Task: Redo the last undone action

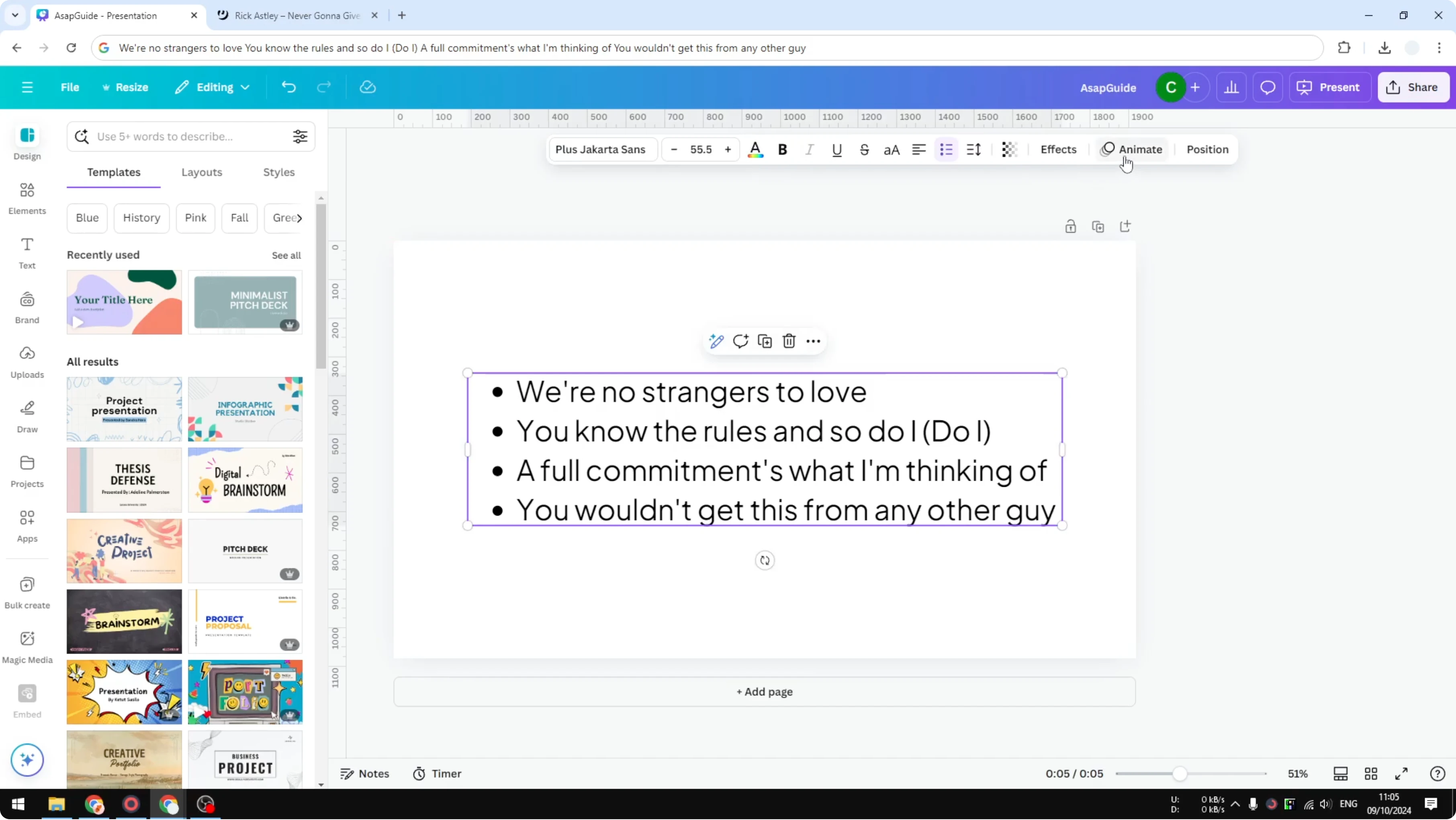Action: pyautogui.click(x=324, y=87)
